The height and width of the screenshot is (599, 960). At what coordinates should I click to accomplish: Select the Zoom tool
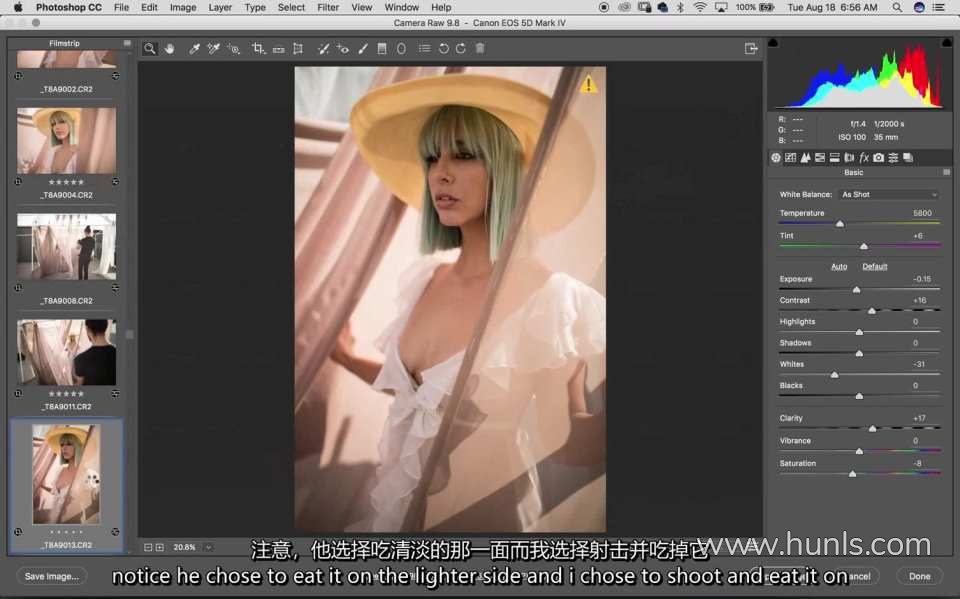click(149, 48)
